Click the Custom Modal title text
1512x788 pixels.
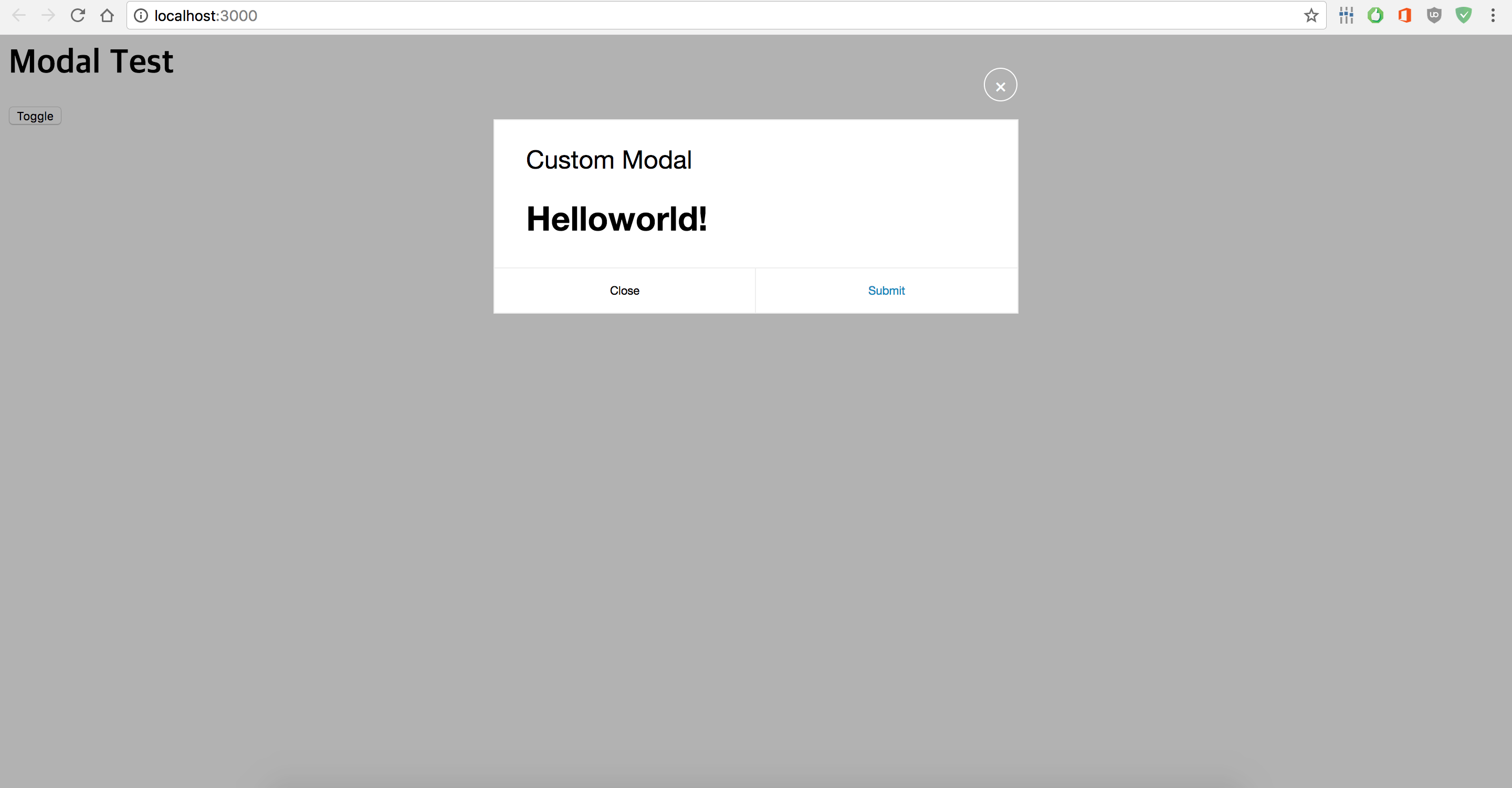pos(608,160)
